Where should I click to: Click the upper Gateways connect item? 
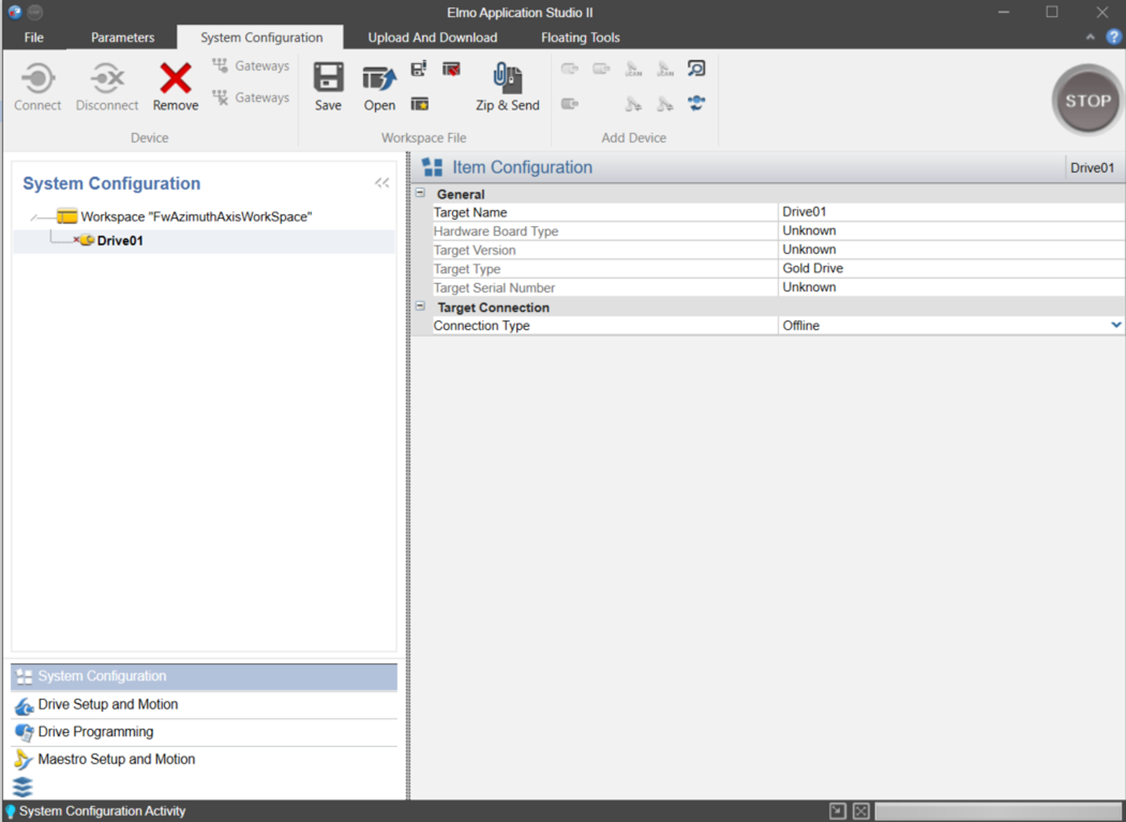pyautogui.click(x=251, y=65)
